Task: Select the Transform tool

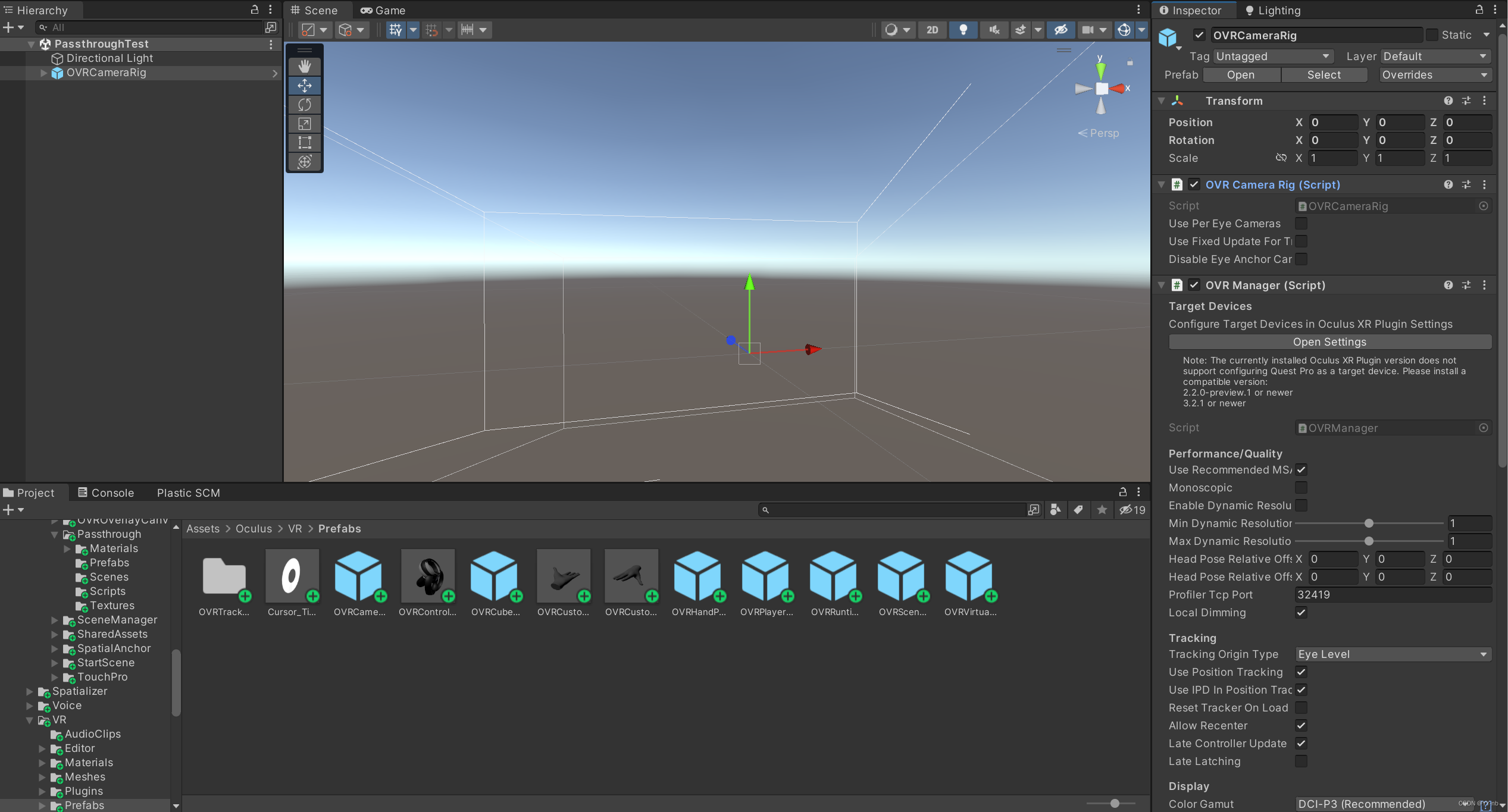Action: click(305, 162)
